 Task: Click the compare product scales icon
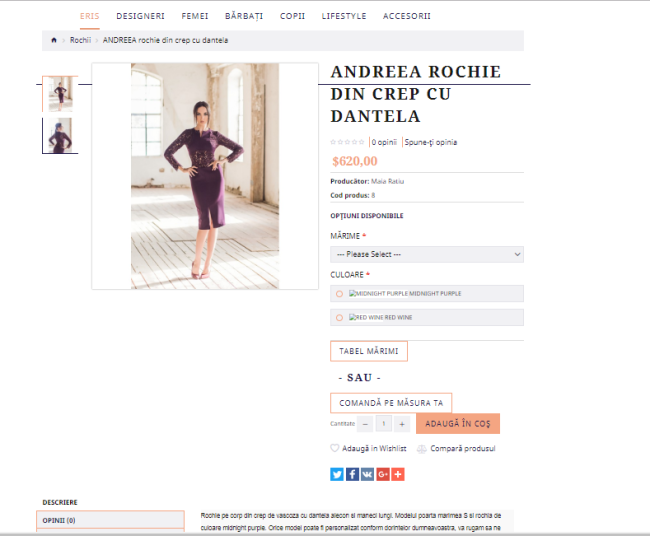coord(421,449)
